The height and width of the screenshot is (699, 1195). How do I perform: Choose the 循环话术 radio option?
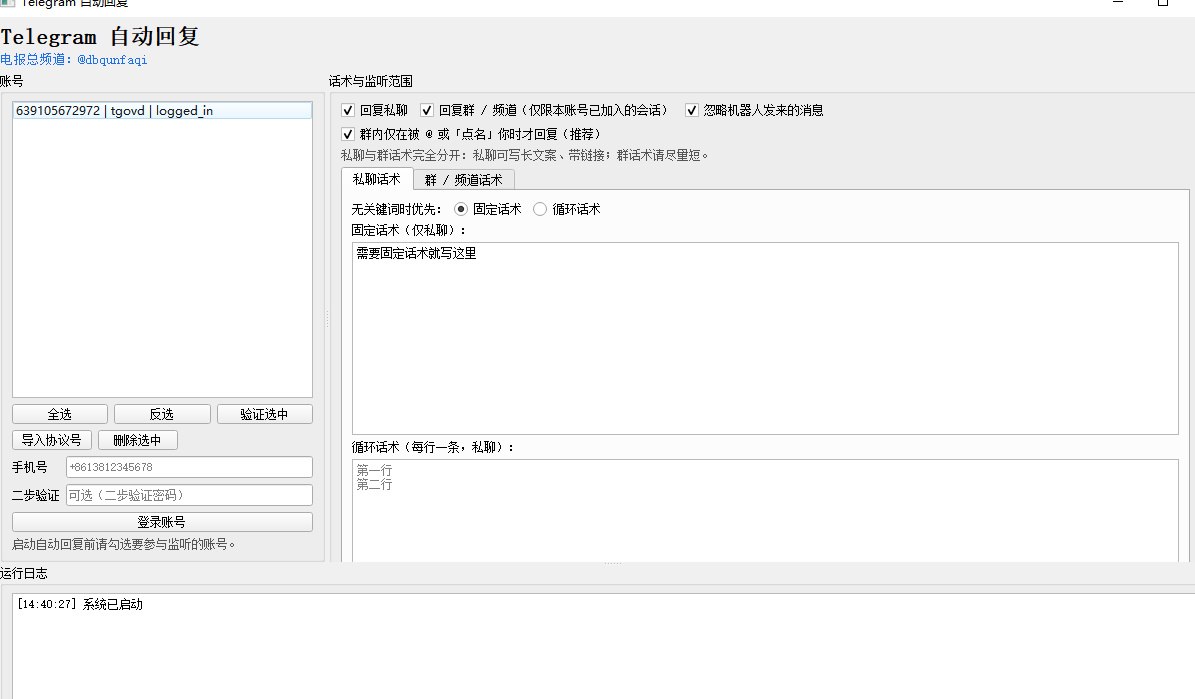click(540, 209)
